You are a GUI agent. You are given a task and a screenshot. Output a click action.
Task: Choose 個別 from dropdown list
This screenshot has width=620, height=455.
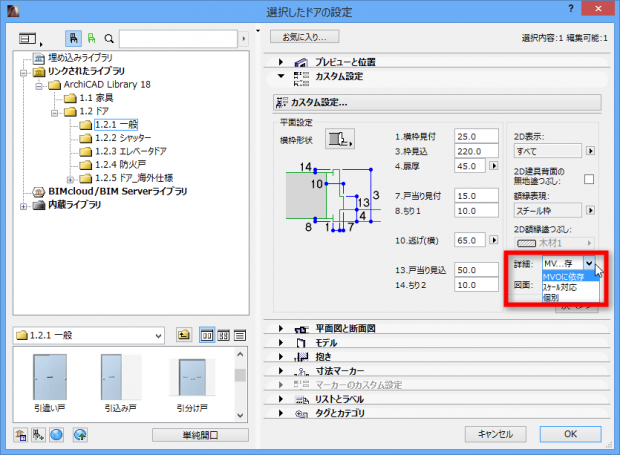coord(571,298)
